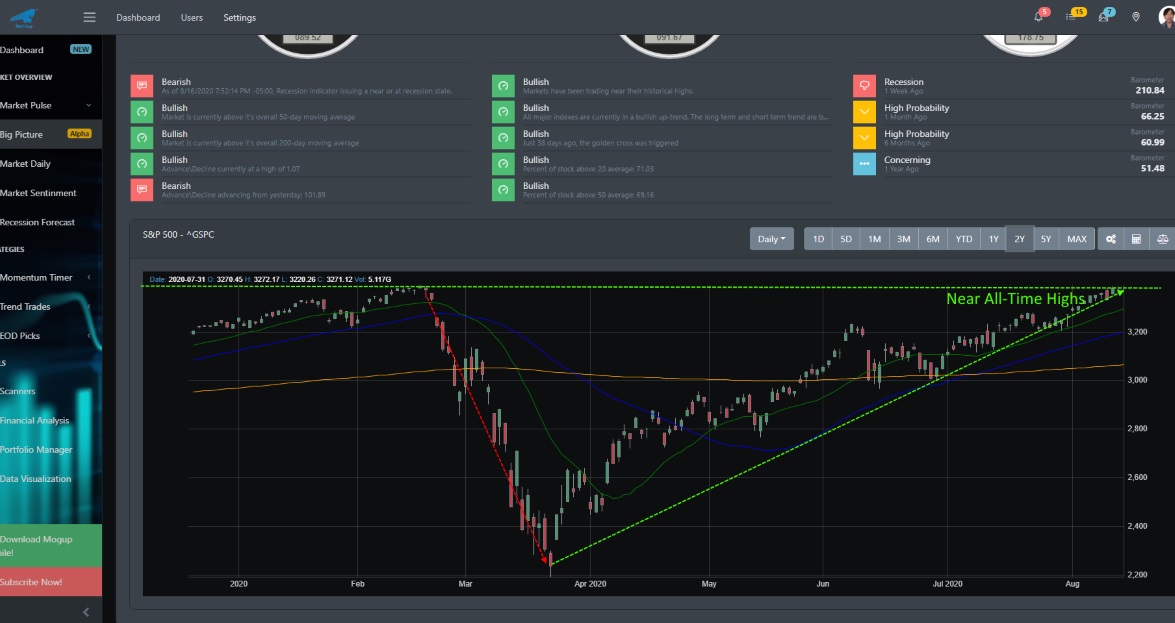Viewport: 1175px width, 623px height.
Task: Click green icon beside historical highs Bullish row
Action: pyautogui.click(x=503, y=86)
